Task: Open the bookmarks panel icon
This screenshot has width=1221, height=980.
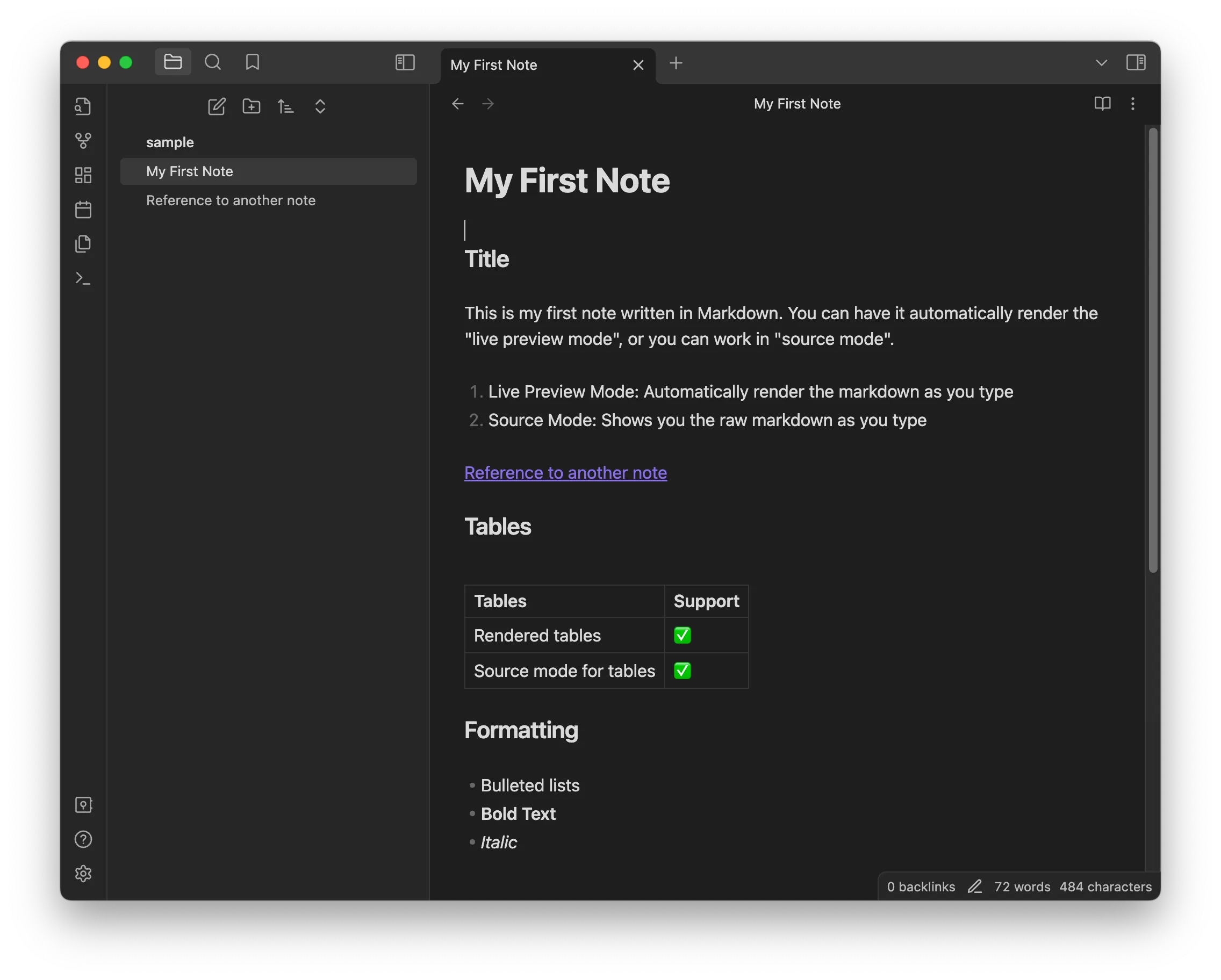Action: tap(253, 62)
